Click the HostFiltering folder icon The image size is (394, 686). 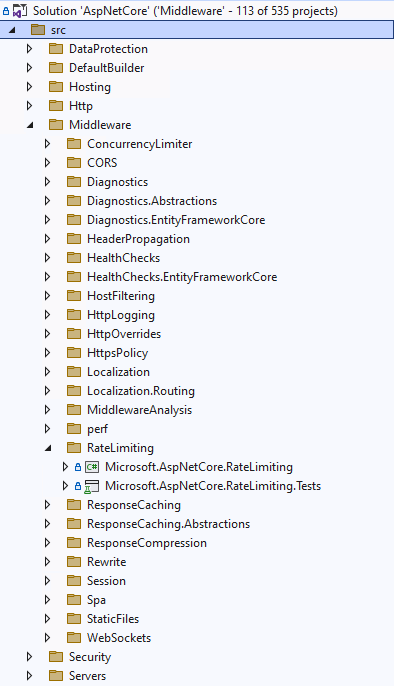pyautogui.click(x=74, y=296)
